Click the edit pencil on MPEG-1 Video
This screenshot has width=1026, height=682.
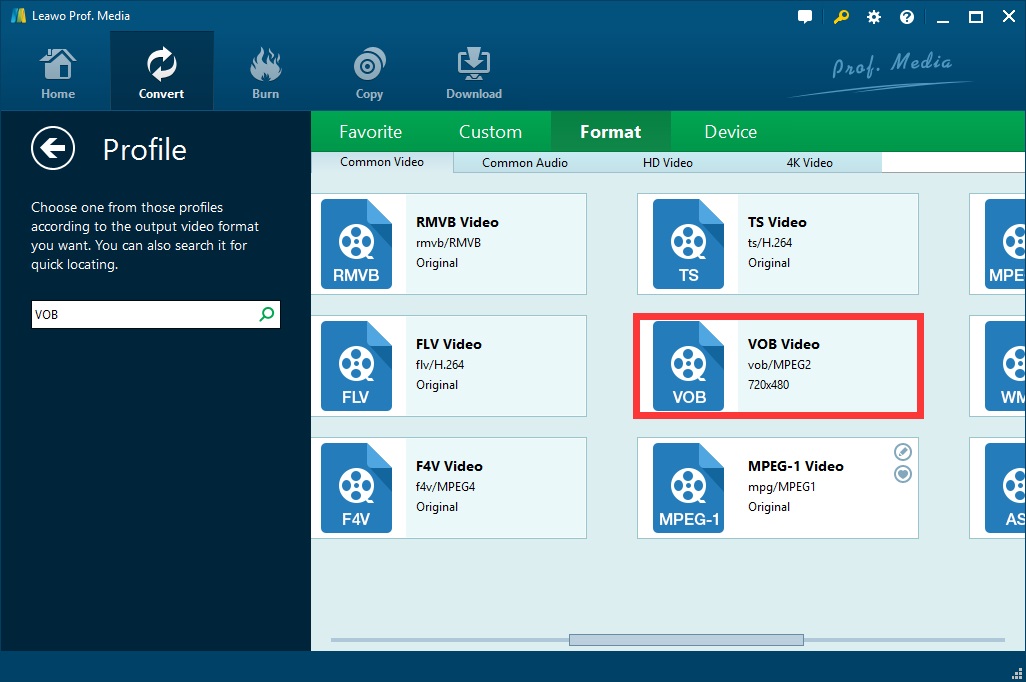click(x=903, y=452)
